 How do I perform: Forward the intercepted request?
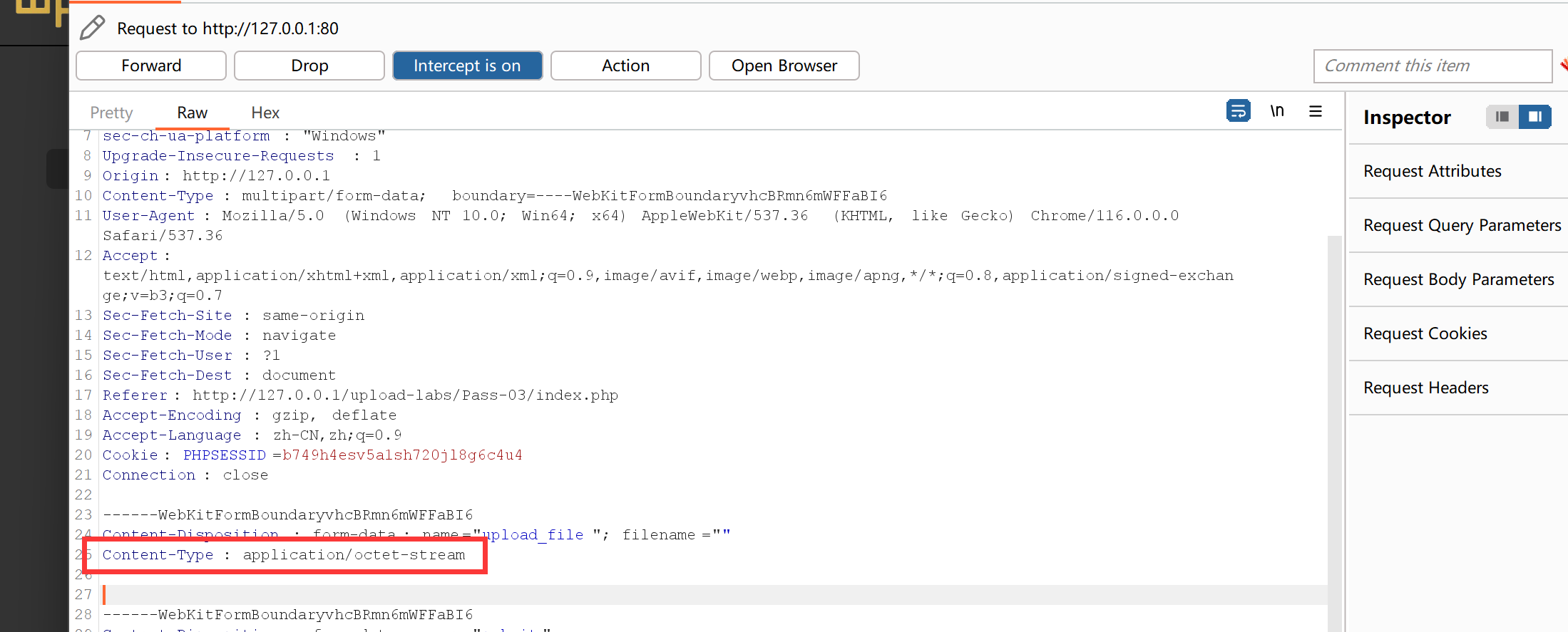(151, 66)
